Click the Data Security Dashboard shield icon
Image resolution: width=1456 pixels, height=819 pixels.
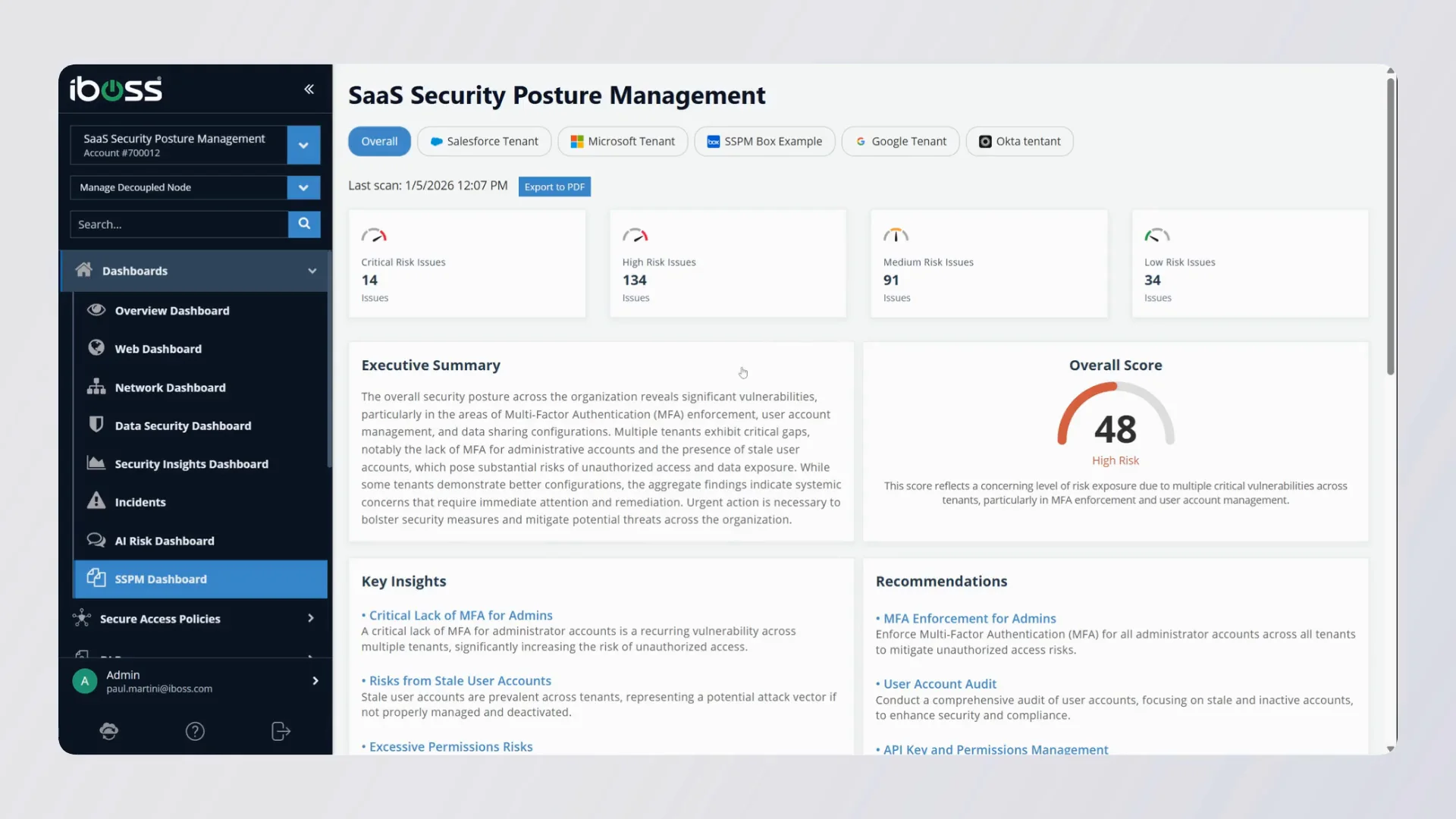(96, 425)
